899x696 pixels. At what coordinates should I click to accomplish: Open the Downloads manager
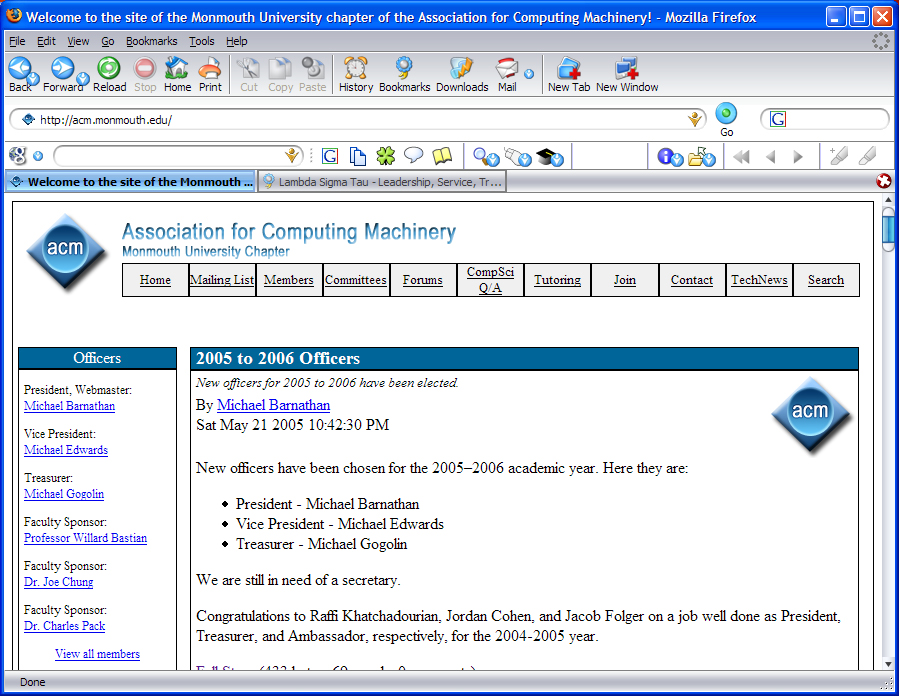[x=461, y=70]
